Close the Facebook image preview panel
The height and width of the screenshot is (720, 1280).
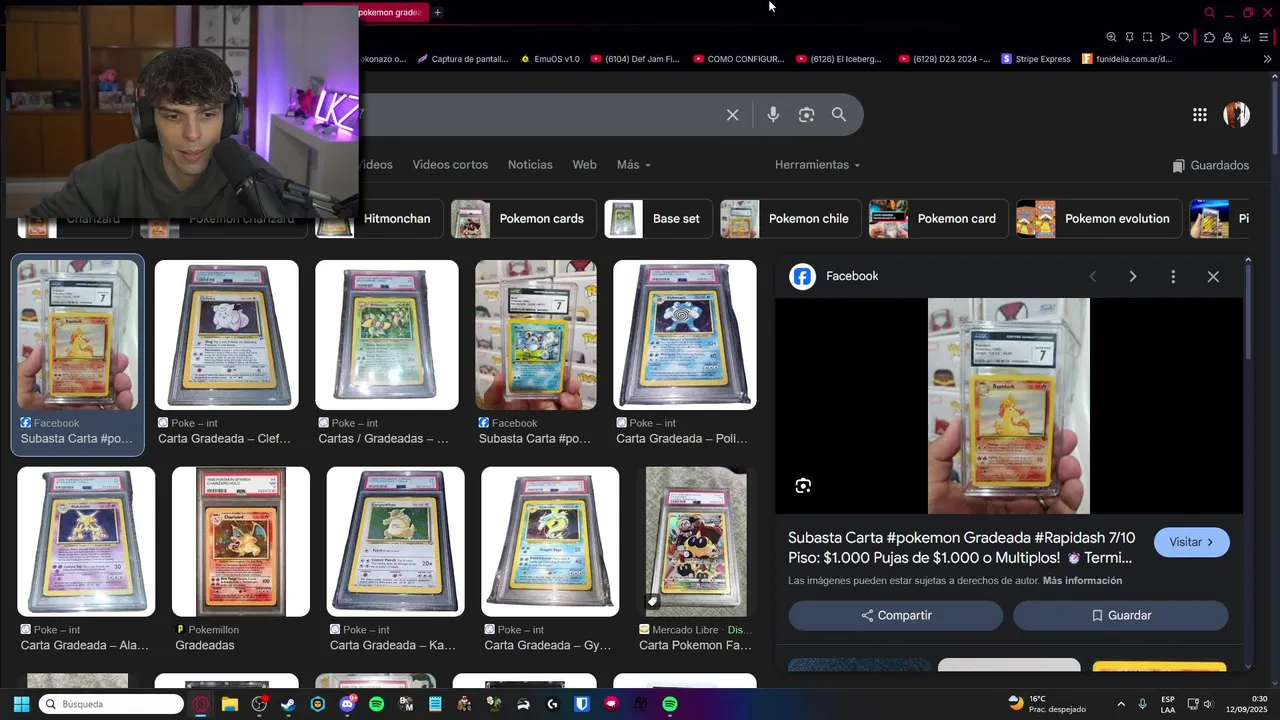pyautogui.click(x=1213, y=277)
